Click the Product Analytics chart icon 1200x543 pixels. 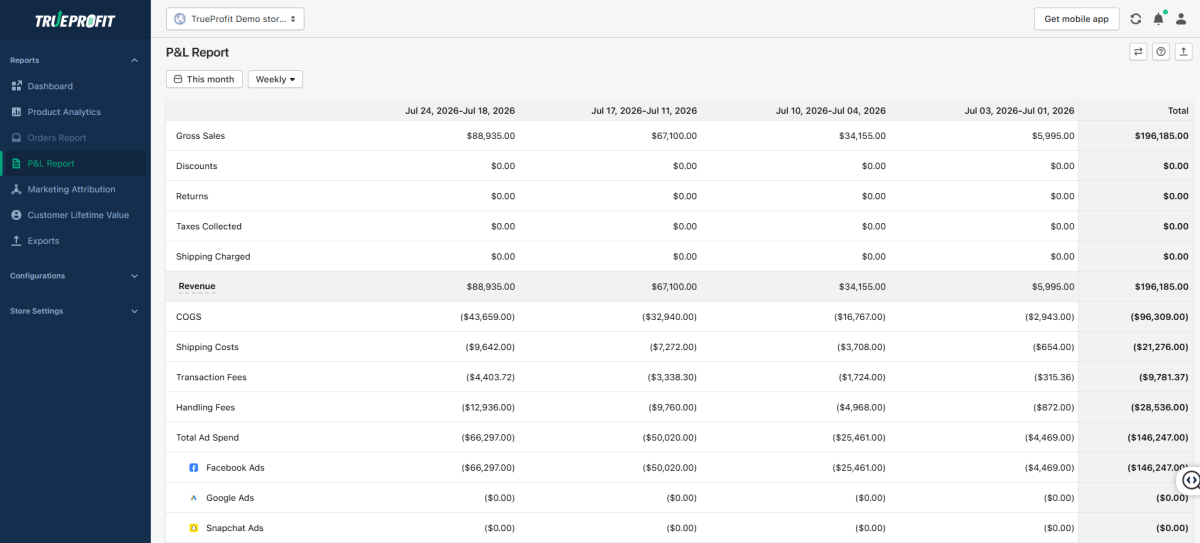[17, 112]
